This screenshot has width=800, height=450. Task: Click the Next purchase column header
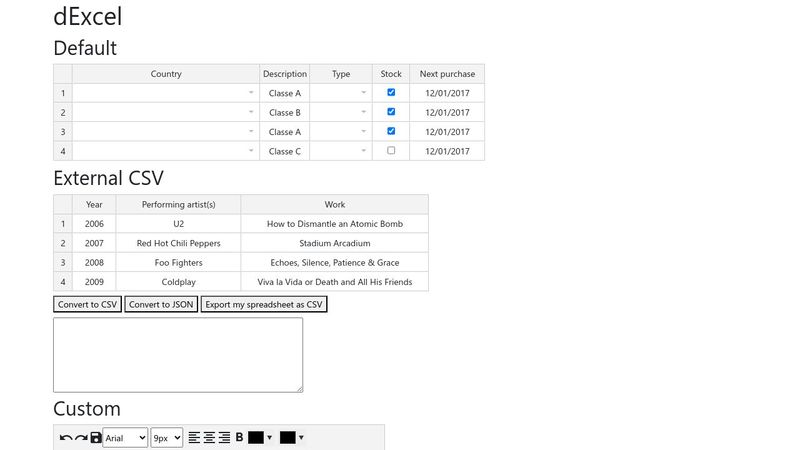click(x=447, y=74)
